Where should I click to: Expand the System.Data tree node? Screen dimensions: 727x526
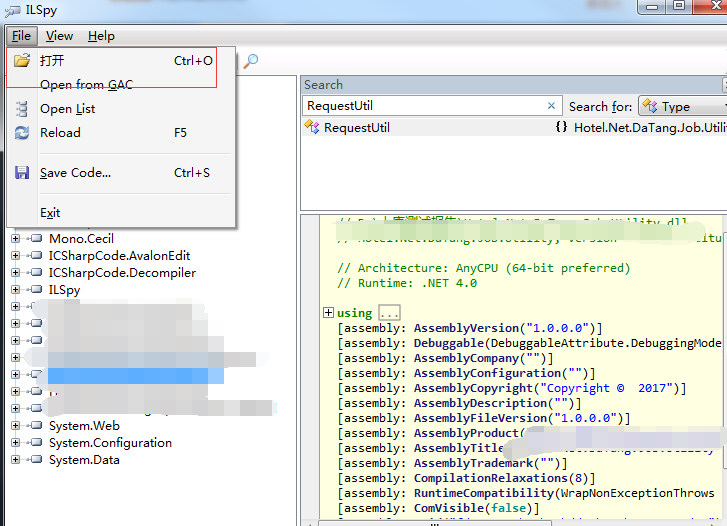click(x=16, y=460)
